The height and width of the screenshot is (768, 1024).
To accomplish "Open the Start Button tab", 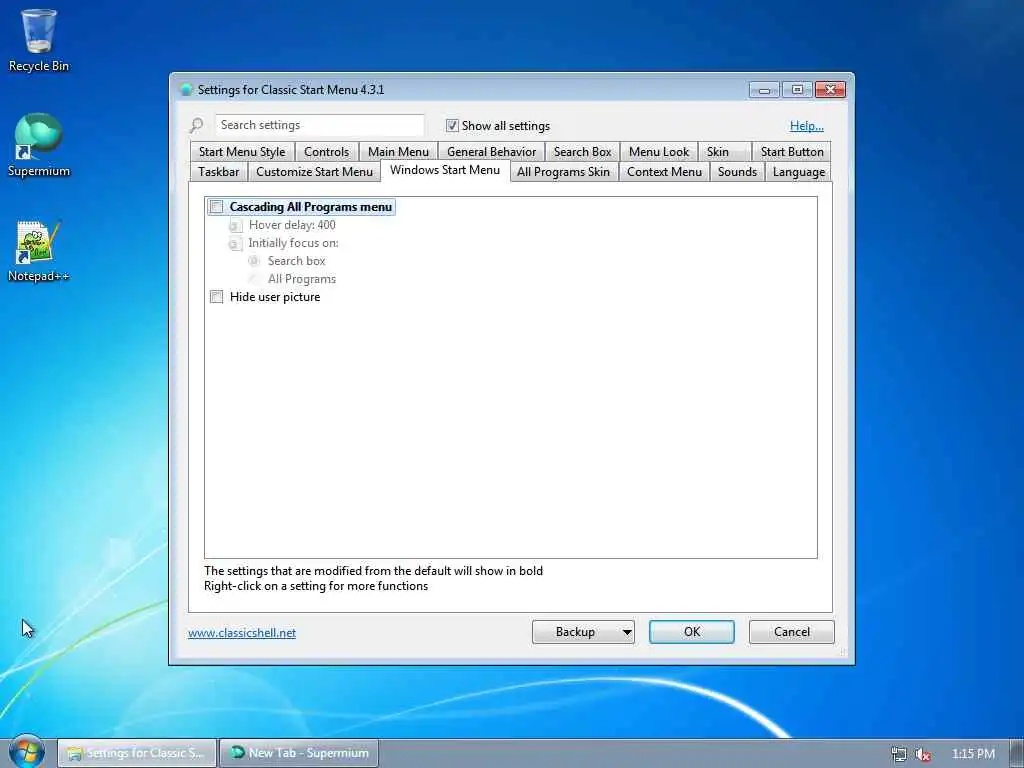I will [x=792, y=152].
